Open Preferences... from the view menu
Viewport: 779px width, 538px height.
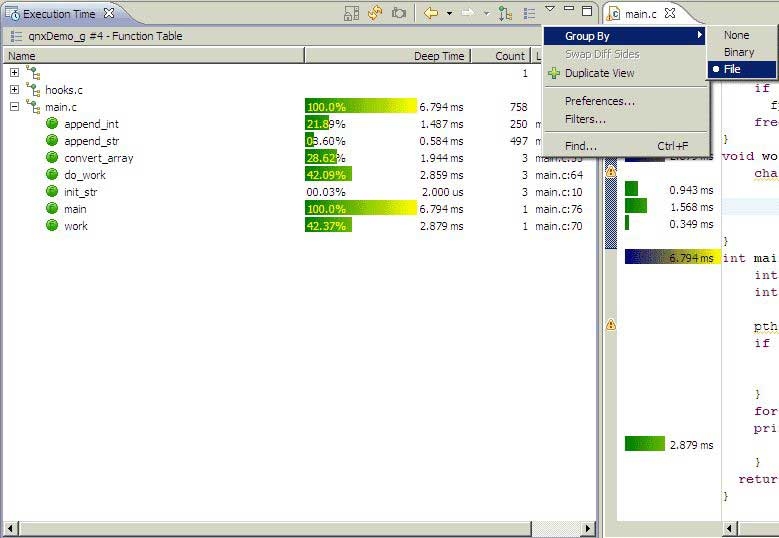[599, 101]
